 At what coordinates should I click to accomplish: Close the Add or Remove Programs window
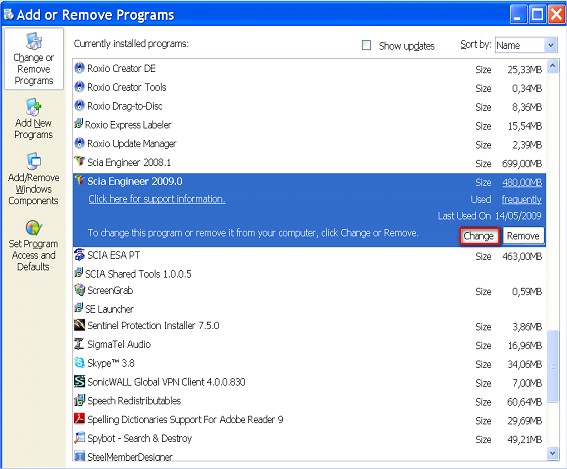tap(556, 15)
